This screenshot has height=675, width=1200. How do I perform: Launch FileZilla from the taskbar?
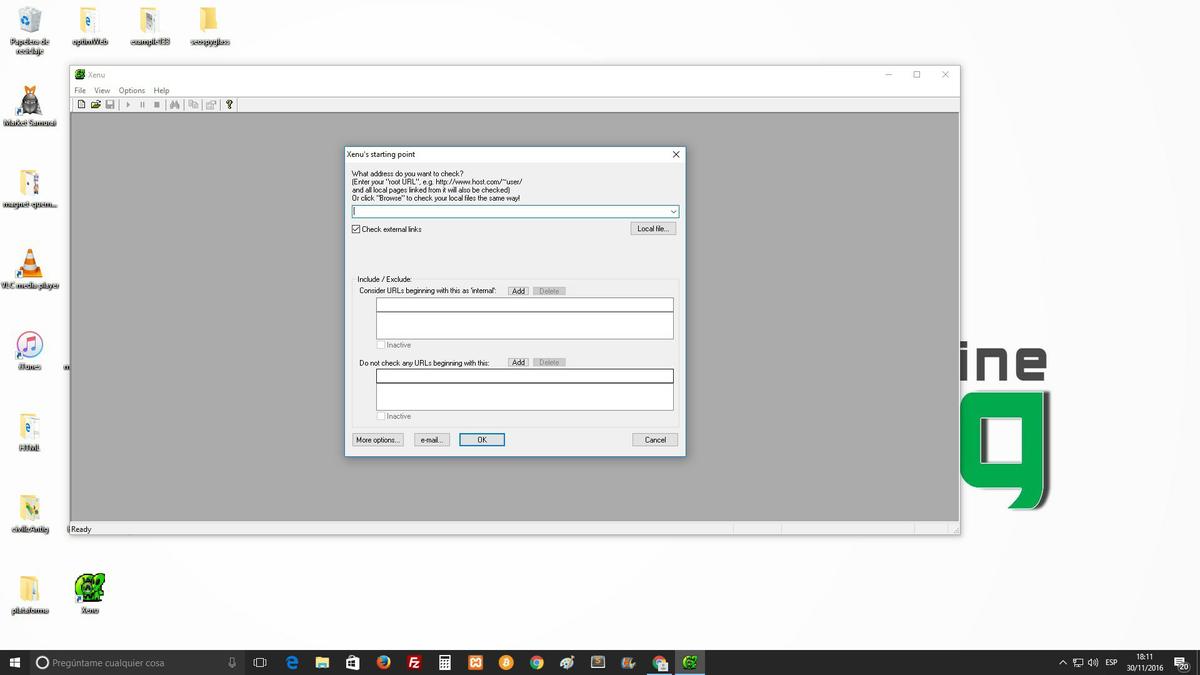click(x=414, y=662)
